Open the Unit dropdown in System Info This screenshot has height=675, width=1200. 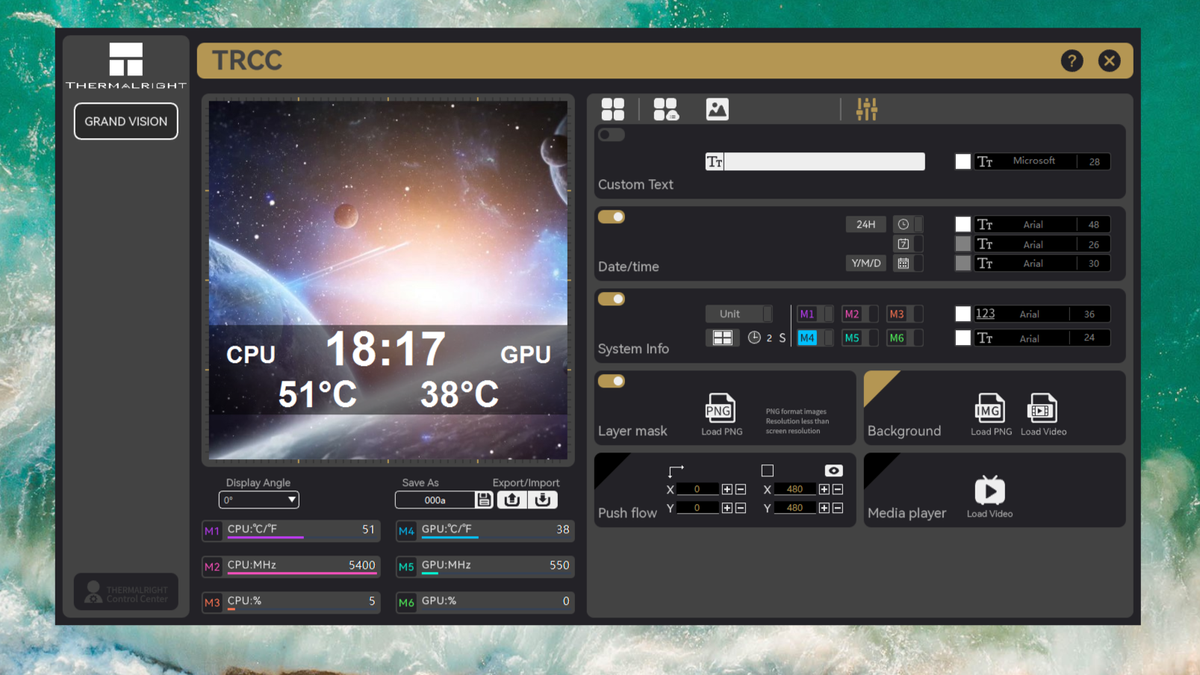pos(738,313)
